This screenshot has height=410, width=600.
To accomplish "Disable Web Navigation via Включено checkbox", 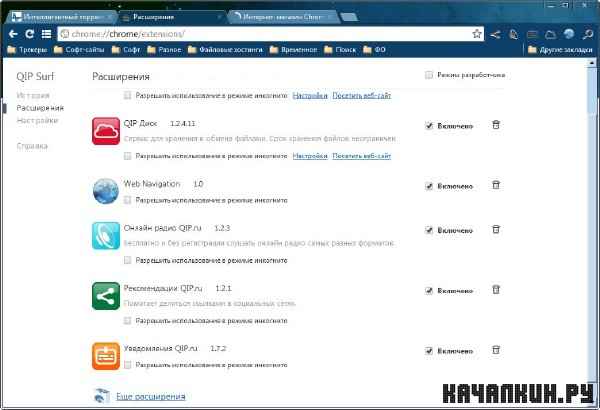I will point(429,186).
